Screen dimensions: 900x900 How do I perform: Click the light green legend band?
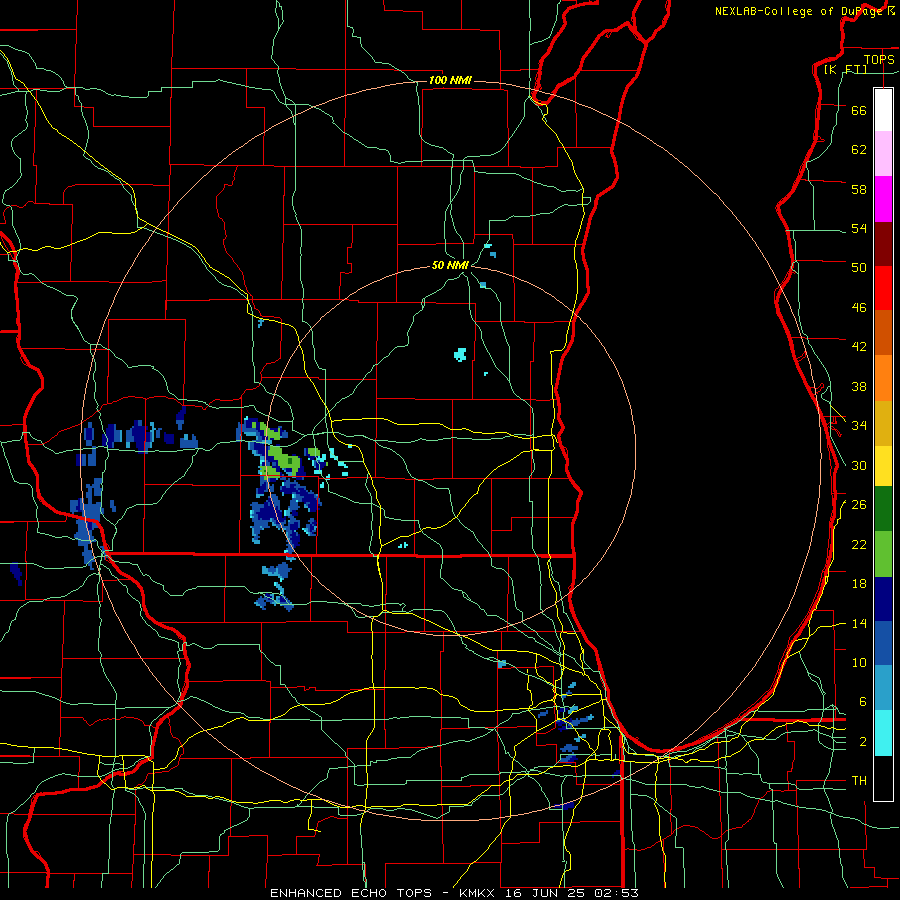(883, 554)
